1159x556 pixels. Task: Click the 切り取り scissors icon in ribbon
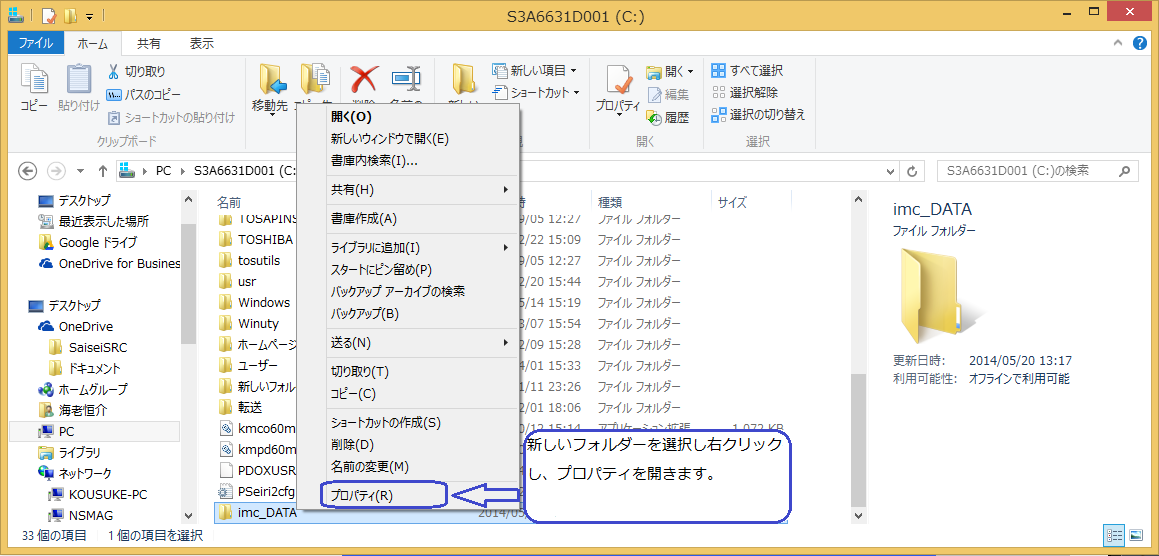click(x=114, y=72)
